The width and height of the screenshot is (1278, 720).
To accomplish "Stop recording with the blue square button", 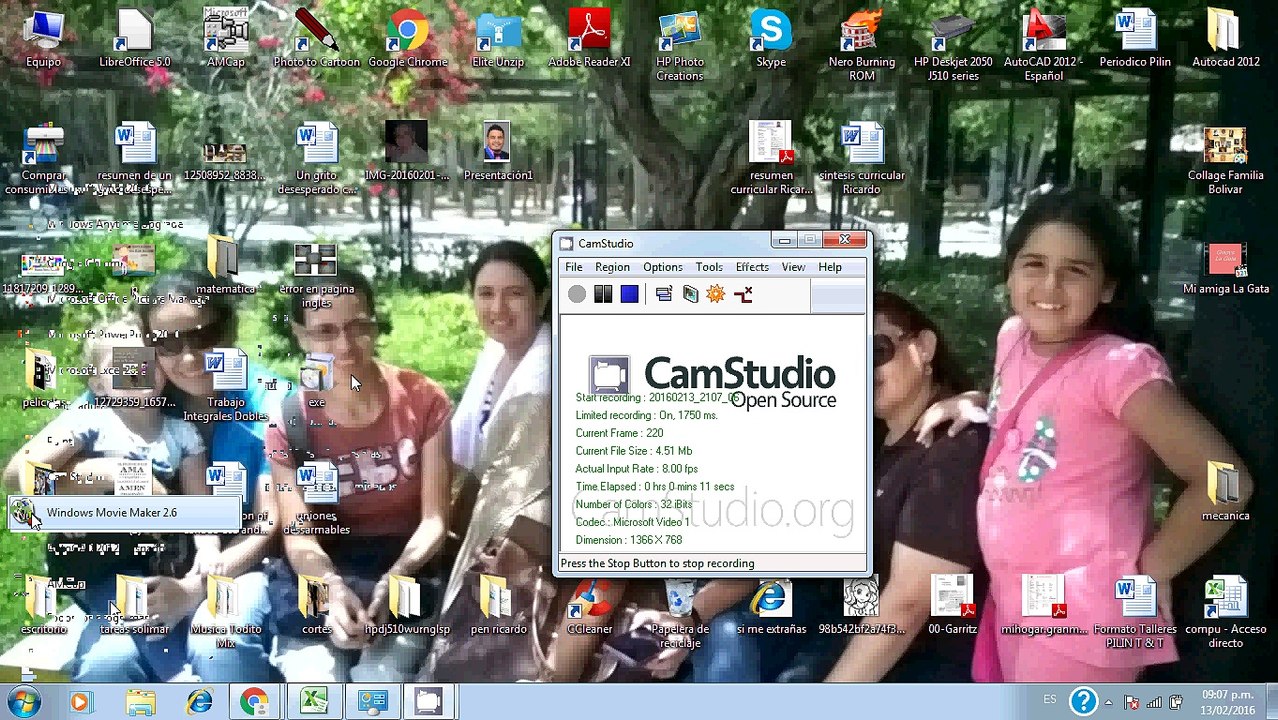I will click(629, 294).
